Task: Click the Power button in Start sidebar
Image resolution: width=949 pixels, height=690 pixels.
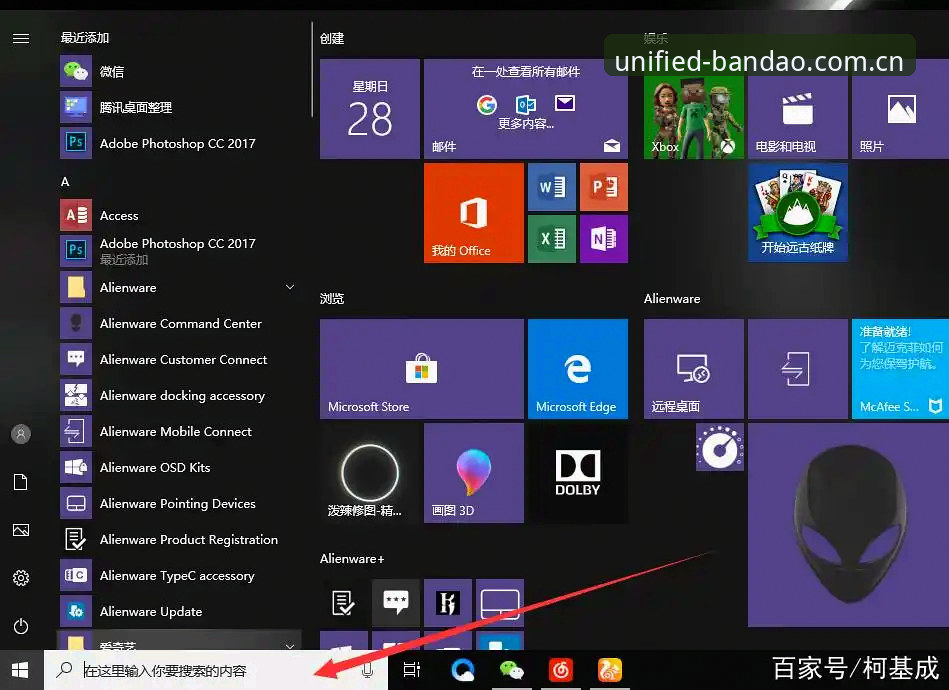Action: coord(21,626)
